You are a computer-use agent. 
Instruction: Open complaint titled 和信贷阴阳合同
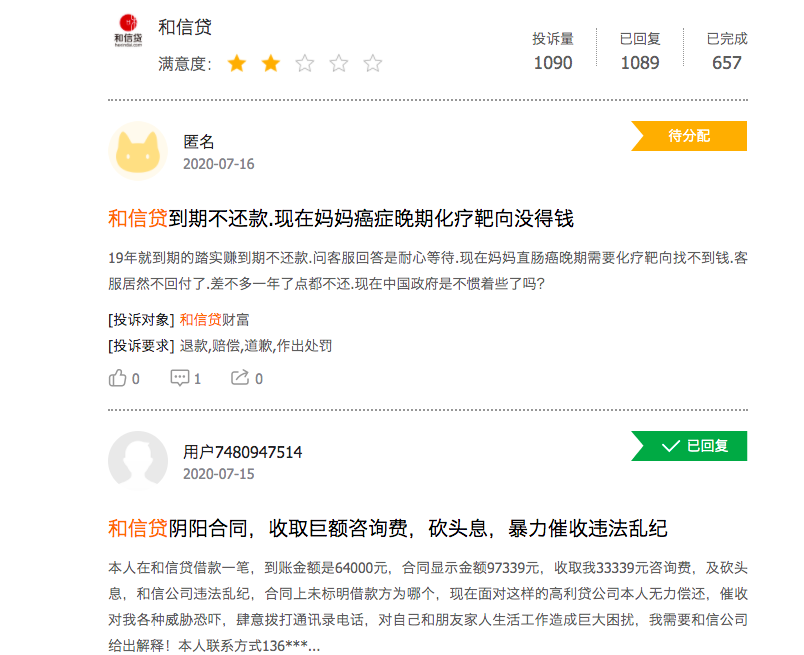click(388, 528)
